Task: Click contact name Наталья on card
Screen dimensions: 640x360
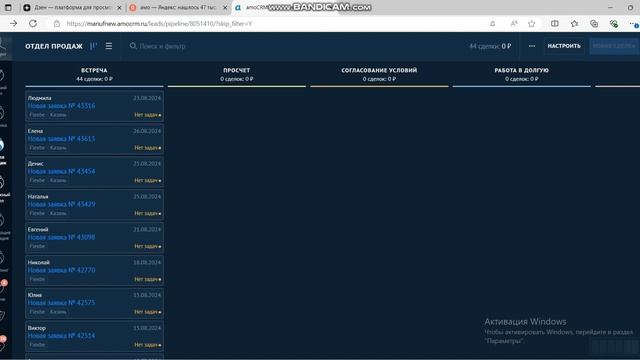Action: [38, 197]
